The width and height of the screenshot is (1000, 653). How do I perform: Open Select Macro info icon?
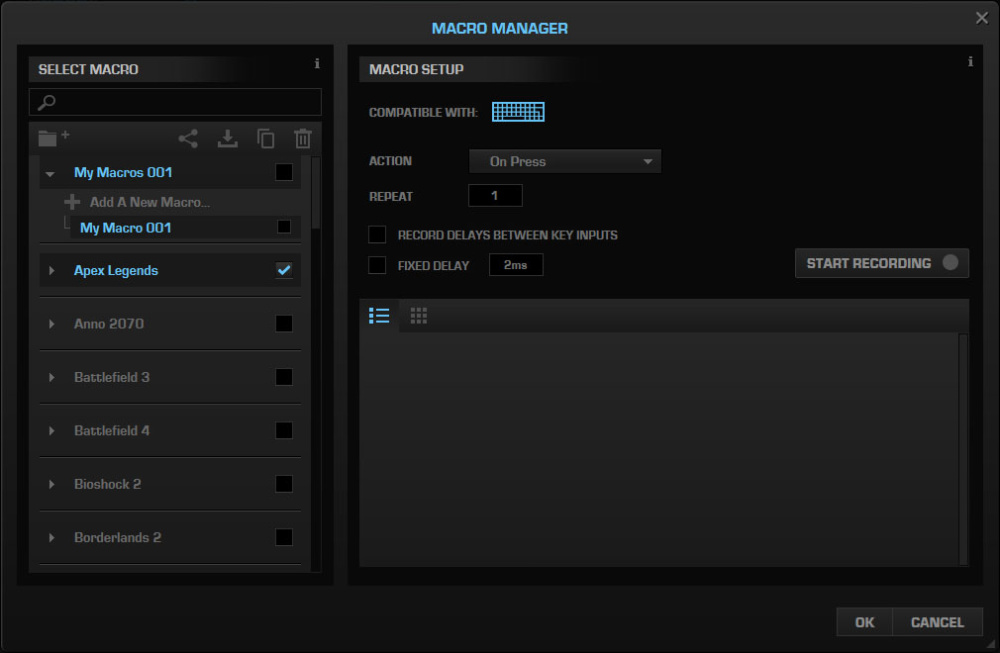point(317,63)
